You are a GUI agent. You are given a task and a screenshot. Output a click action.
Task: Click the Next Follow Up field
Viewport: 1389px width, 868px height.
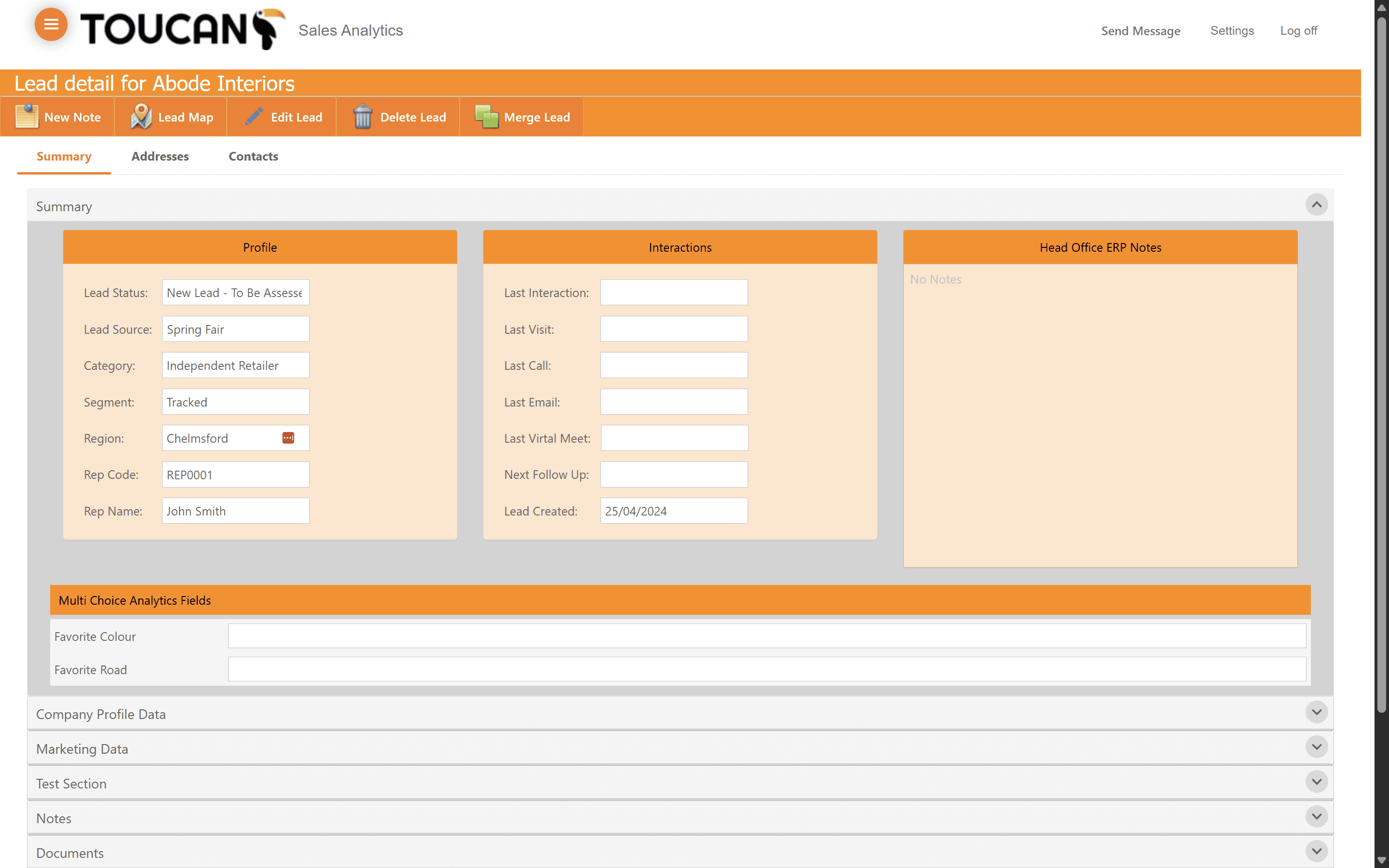674,475
